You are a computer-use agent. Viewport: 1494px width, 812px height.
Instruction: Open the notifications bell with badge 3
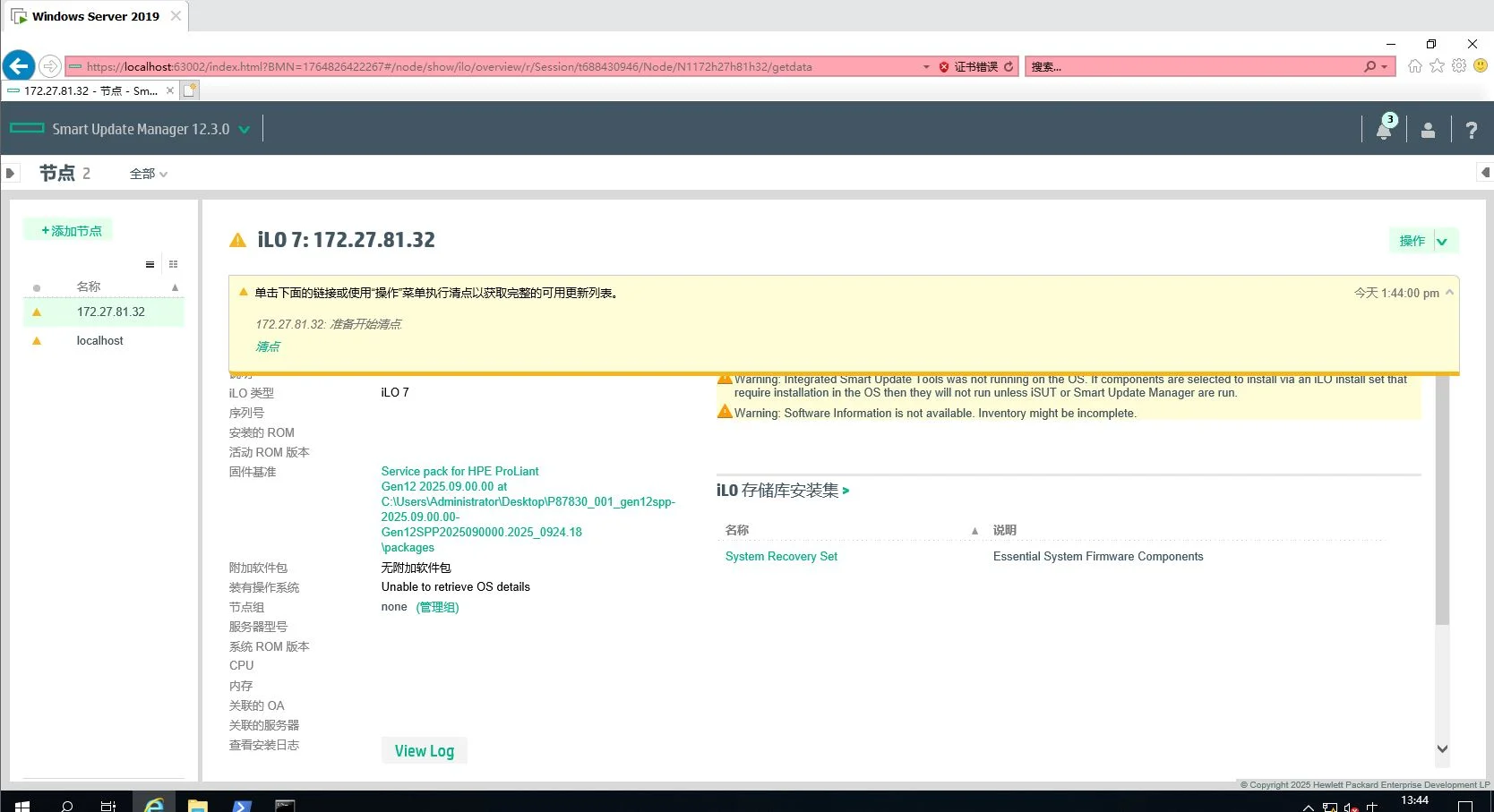1384,129
